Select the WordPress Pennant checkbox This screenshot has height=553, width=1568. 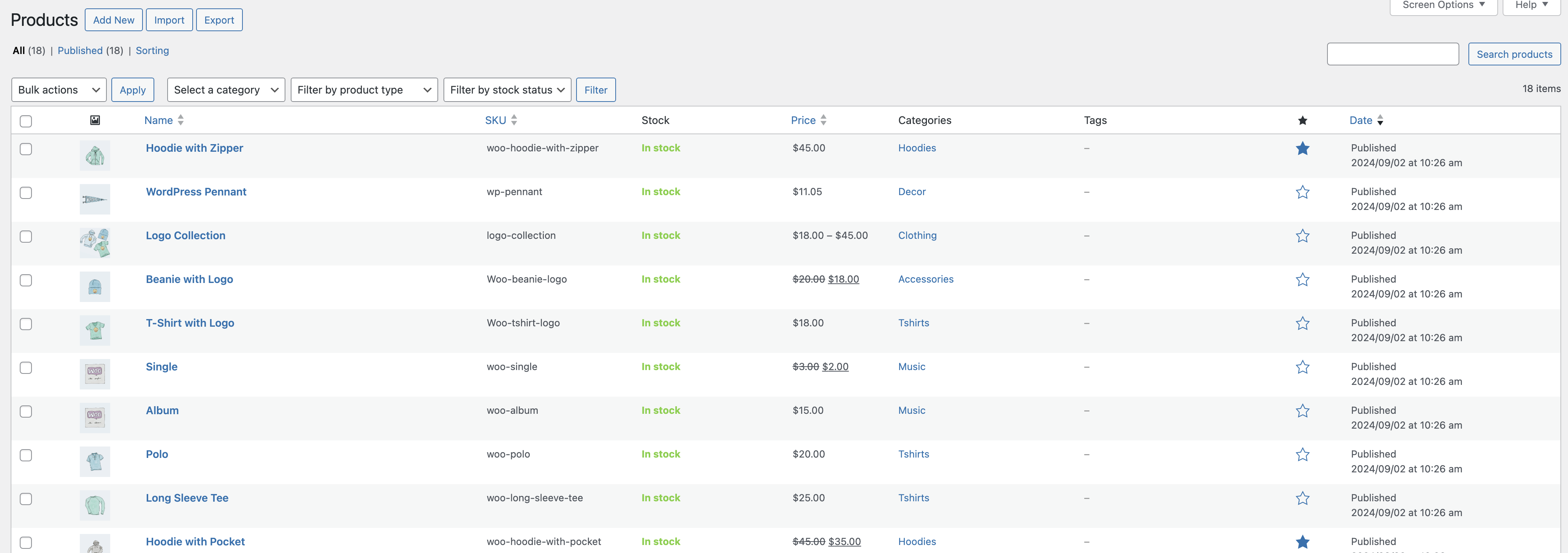click(25, 193)
